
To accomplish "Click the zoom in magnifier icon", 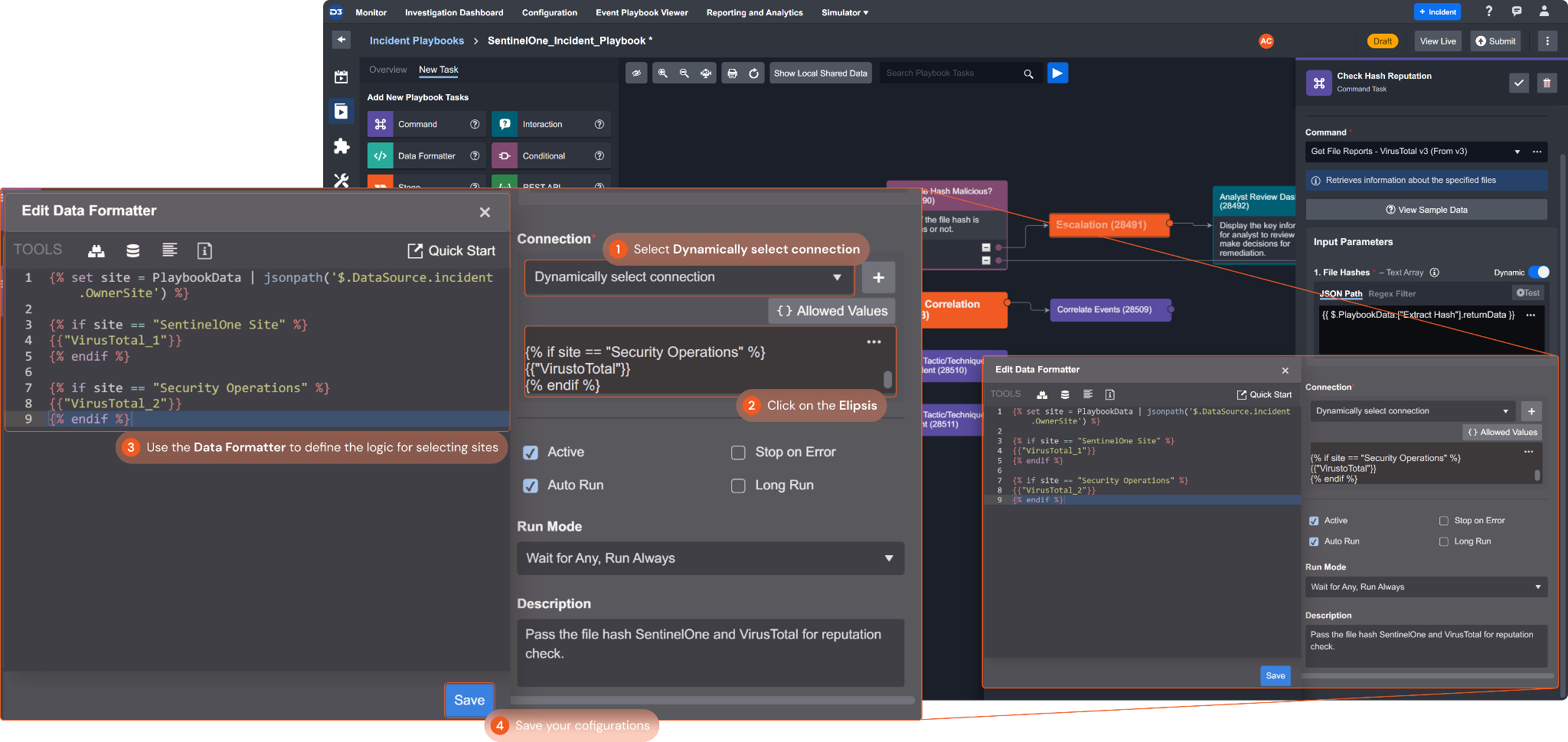I will tap(663, 74).
